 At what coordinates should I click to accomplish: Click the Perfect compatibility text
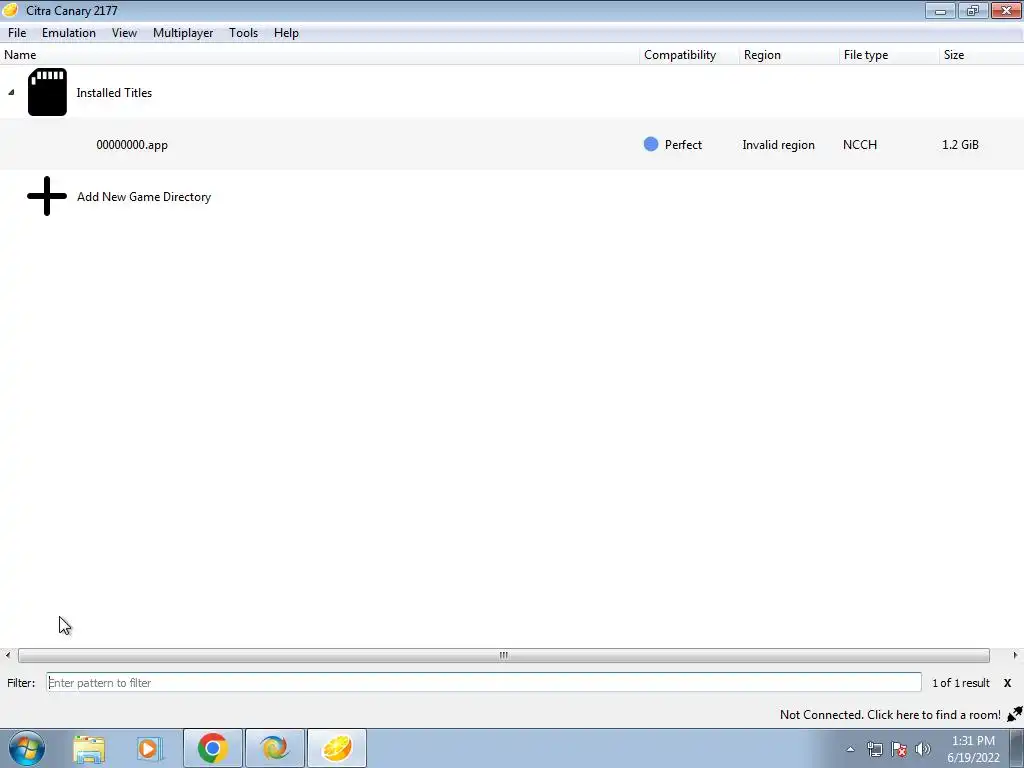683,145
